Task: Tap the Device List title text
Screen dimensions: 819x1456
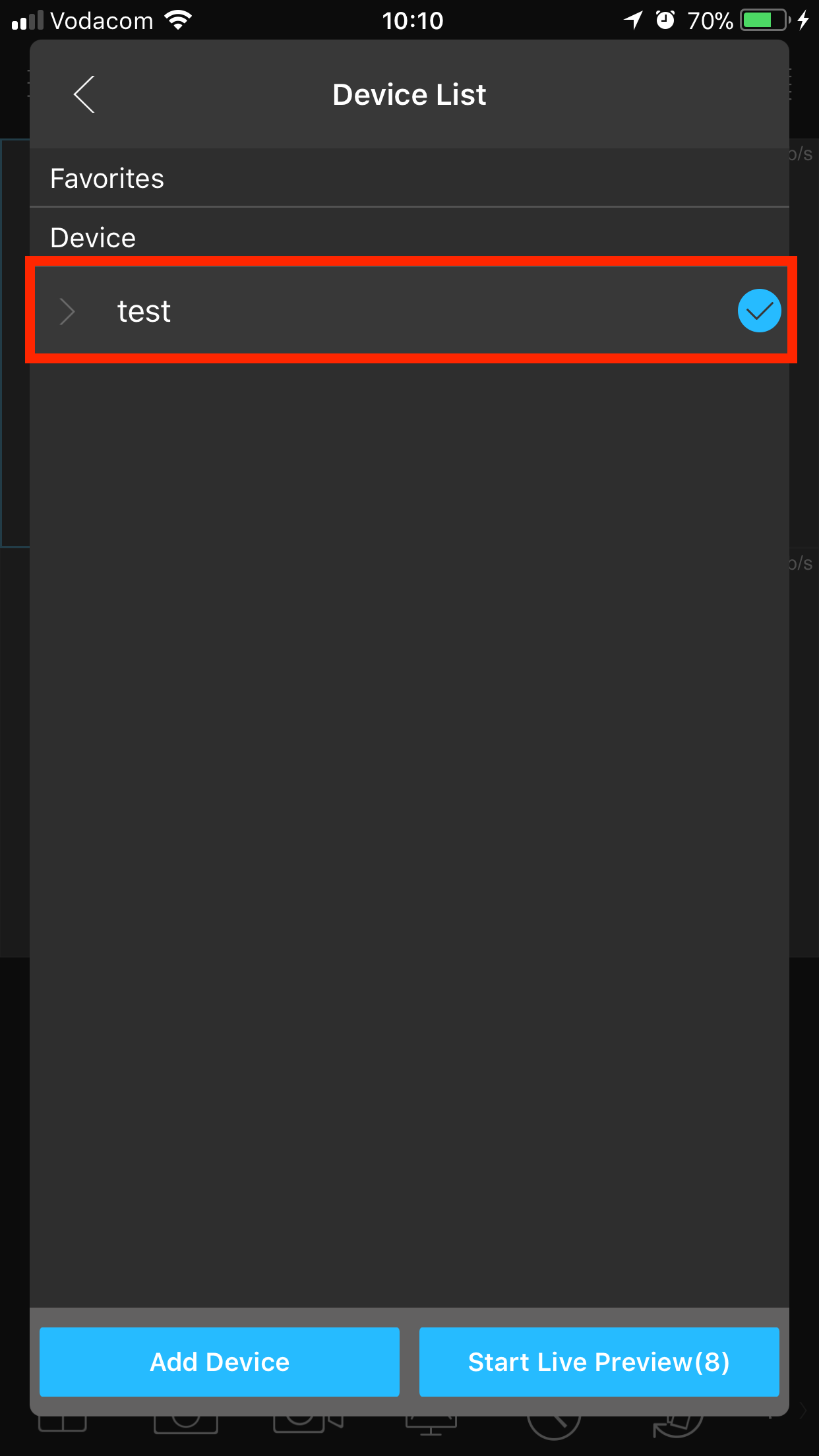Action: (x=409, y=94)
